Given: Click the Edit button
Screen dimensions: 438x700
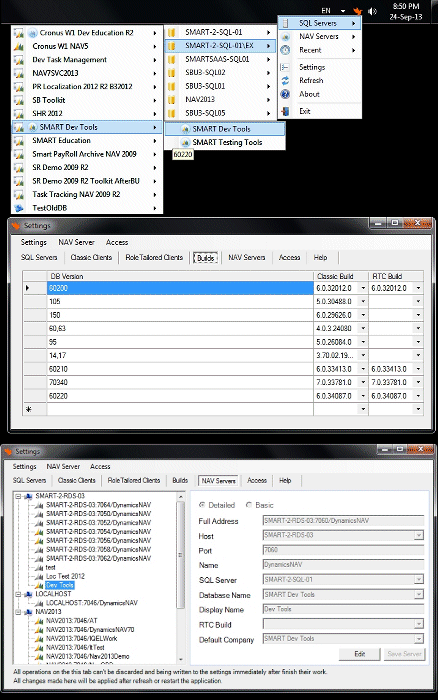Looking at the screenshot, I should tap(359, 654).
